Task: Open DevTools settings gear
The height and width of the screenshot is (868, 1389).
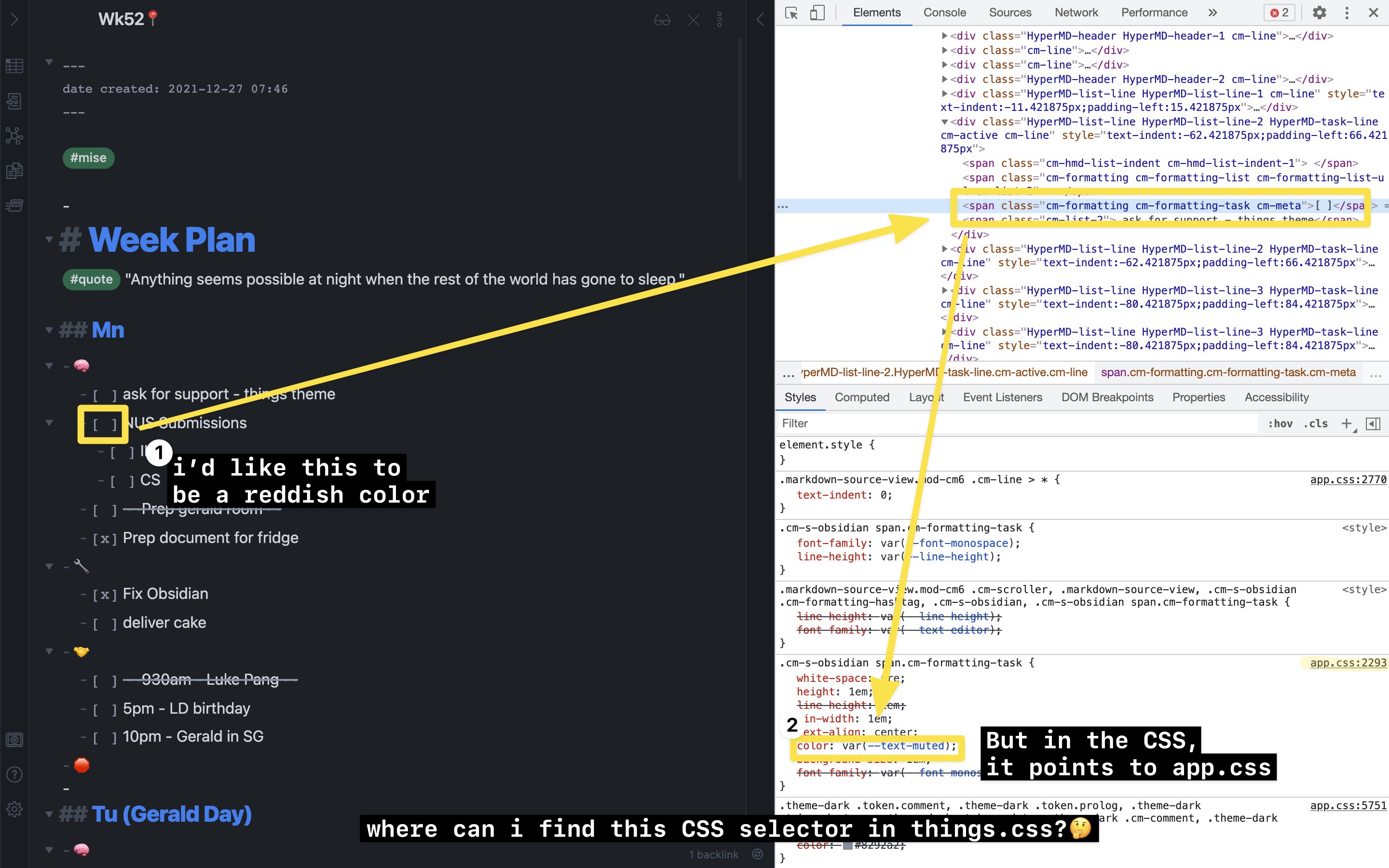Action: pyautogui.click(x=1320, y=13)
